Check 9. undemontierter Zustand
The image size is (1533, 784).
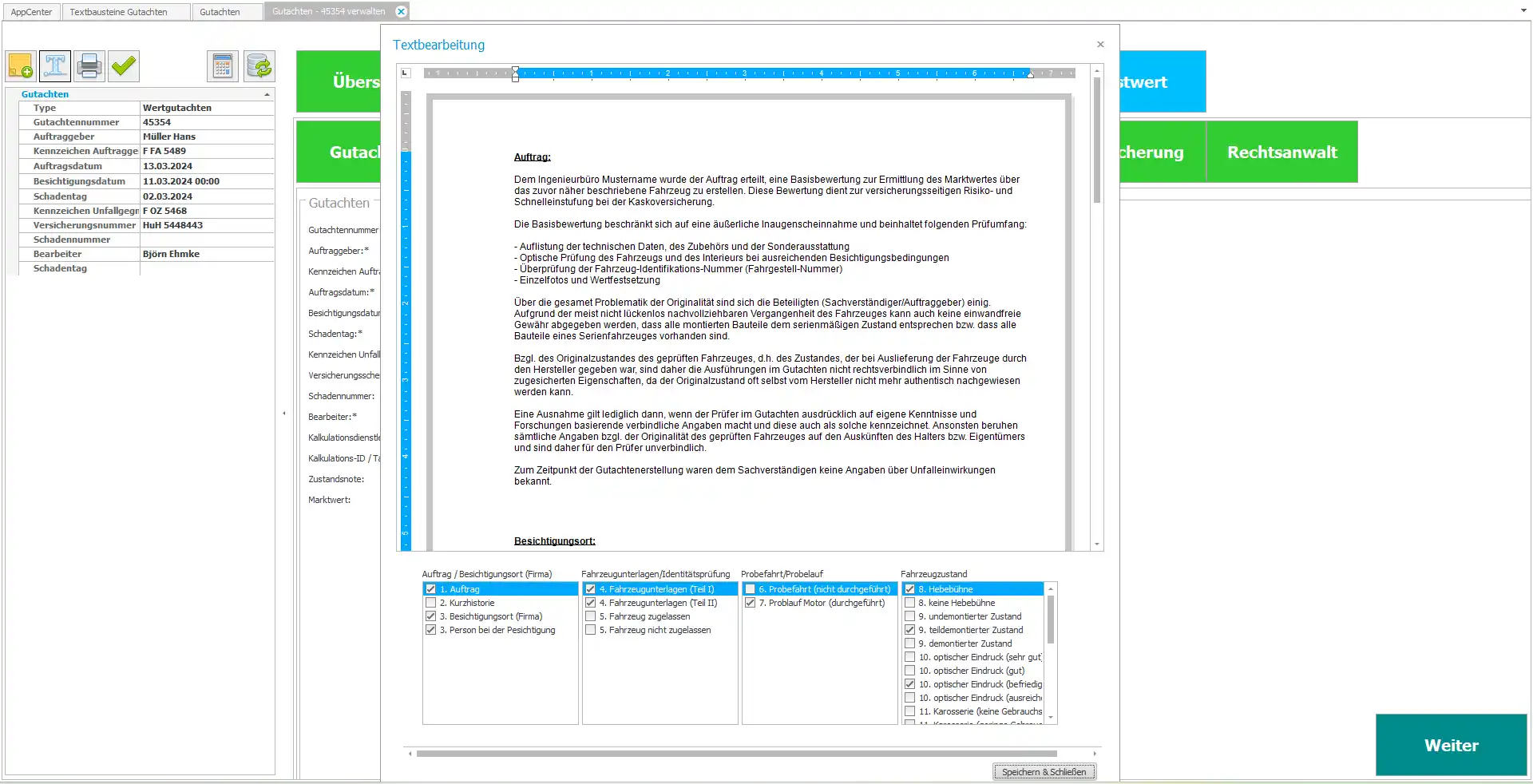click(909, 616)
